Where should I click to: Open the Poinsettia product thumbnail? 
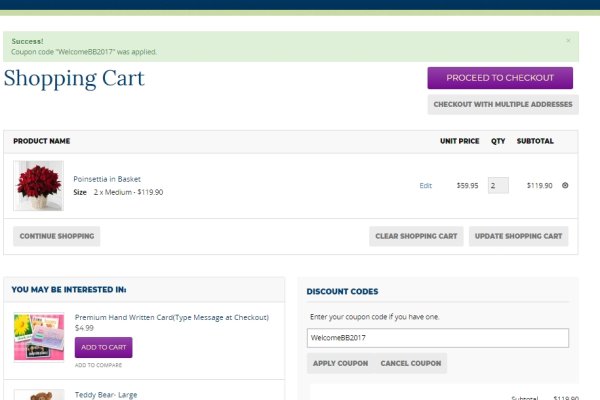coord(38,186)
